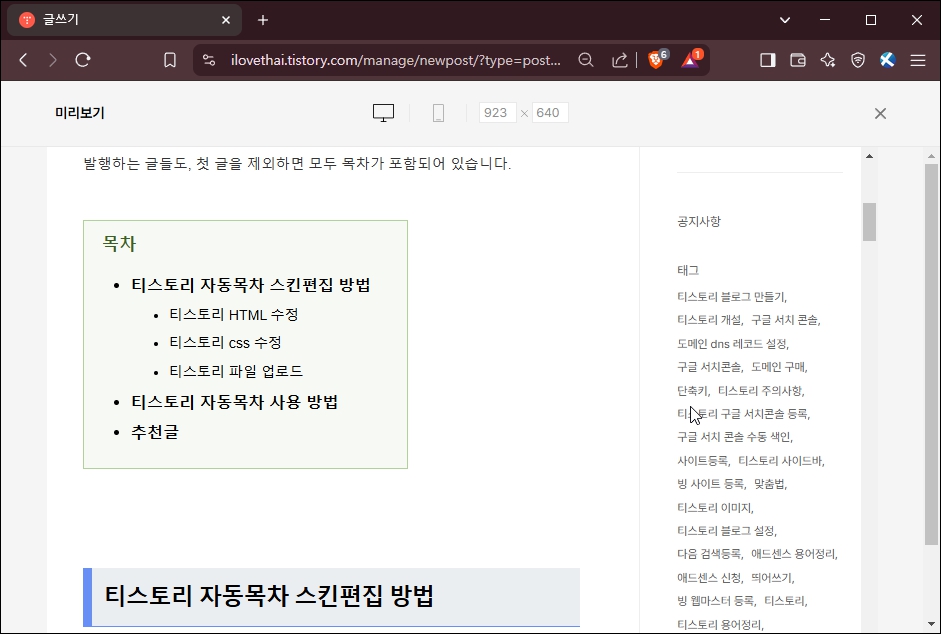Open tag 티스토리 구글 서치콘솔 등록
Viewport: 941px width, 634px height.
click(x=742, y=414)
